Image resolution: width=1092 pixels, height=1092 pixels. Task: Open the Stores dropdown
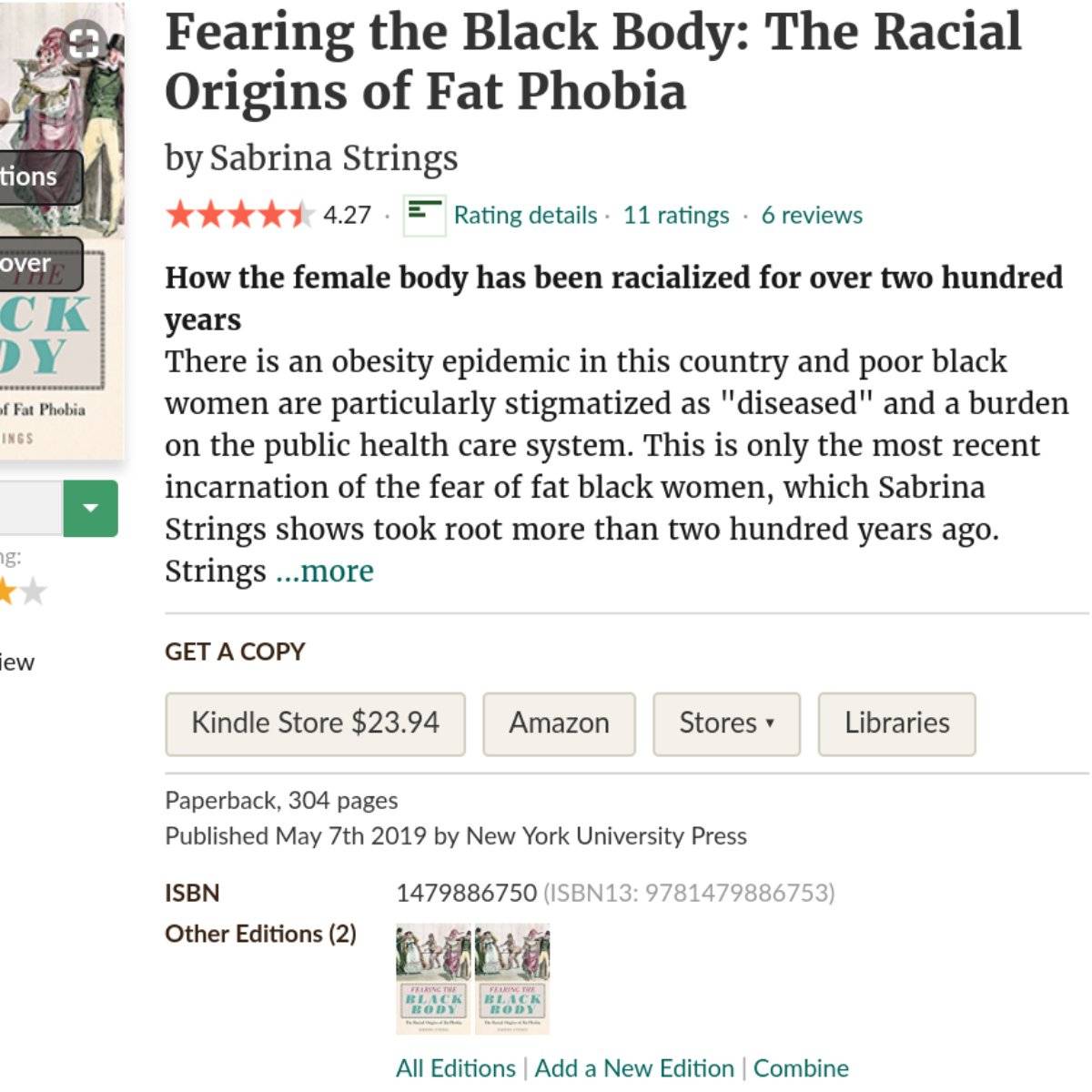point(726,723)
